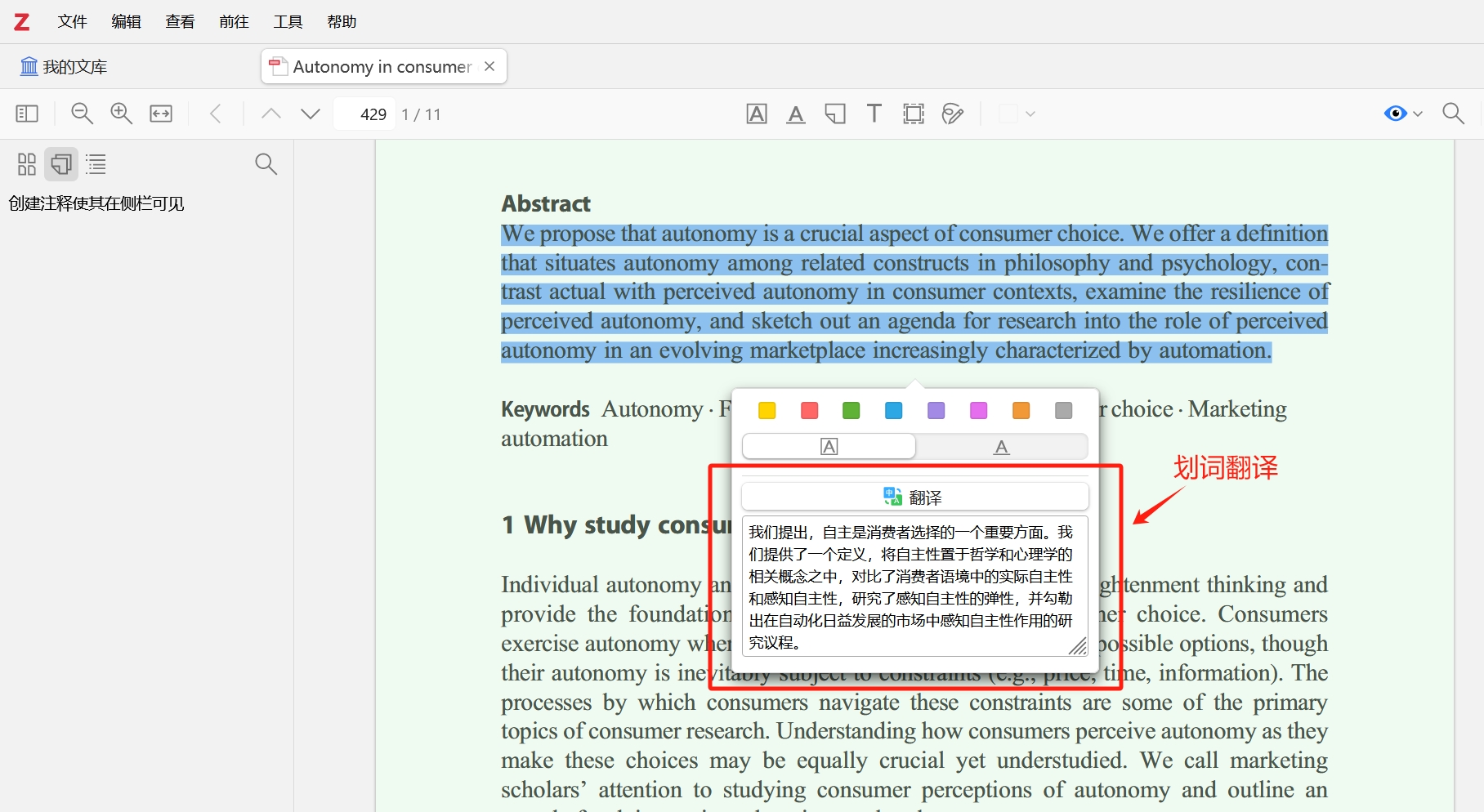This screenshot has width=1484, height=812.
Task: Click the zoom in magnifier icon
Action: (120, 114)
